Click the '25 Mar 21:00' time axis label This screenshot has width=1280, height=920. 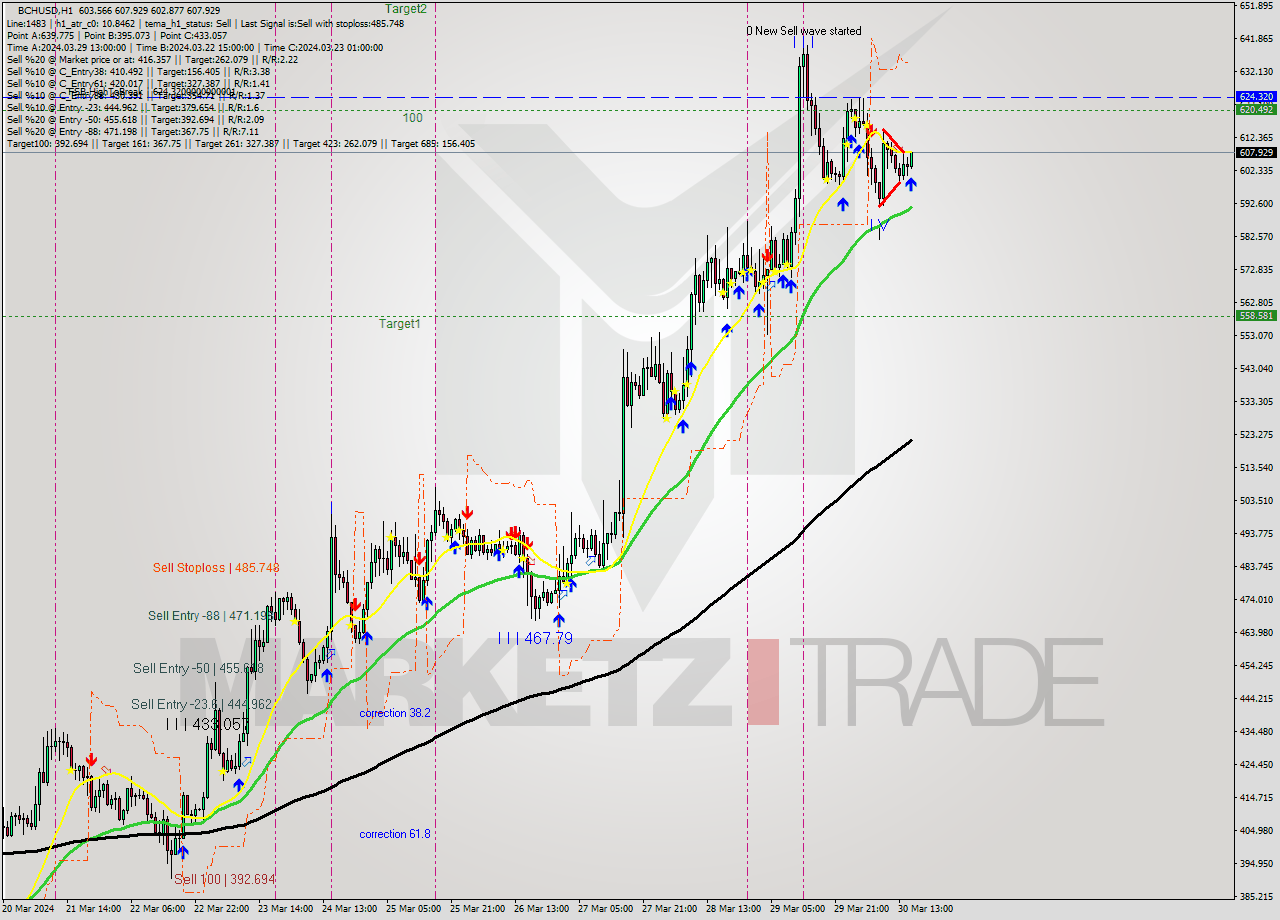tap(477, 909)
